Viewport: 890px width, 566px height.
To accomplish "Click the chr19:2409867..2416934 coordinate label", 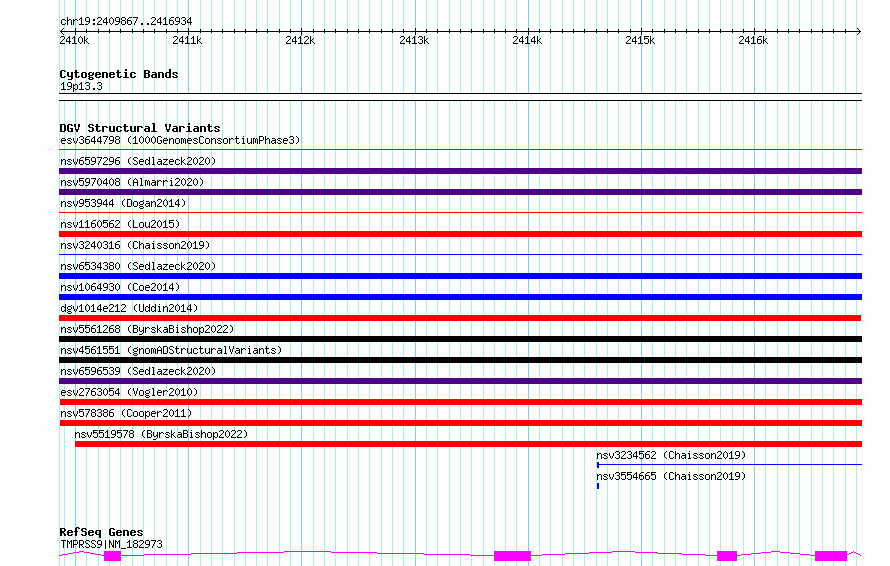I will (x=126, y=21).
